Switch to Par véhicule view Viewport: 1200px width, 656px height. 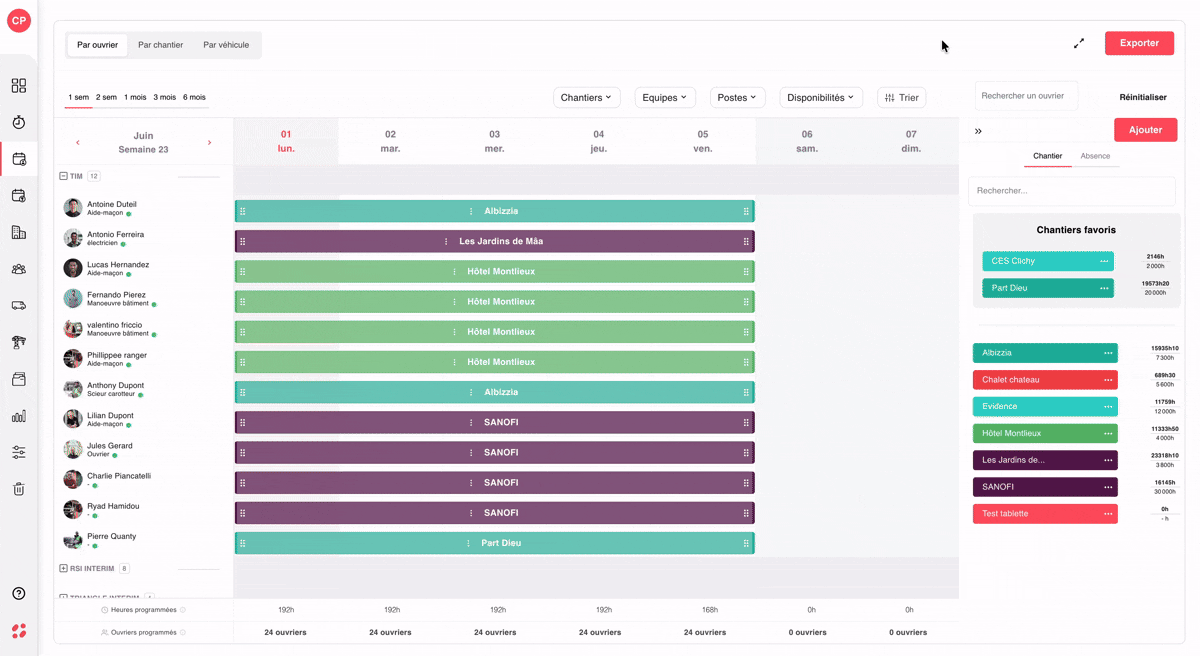point(226,45)
